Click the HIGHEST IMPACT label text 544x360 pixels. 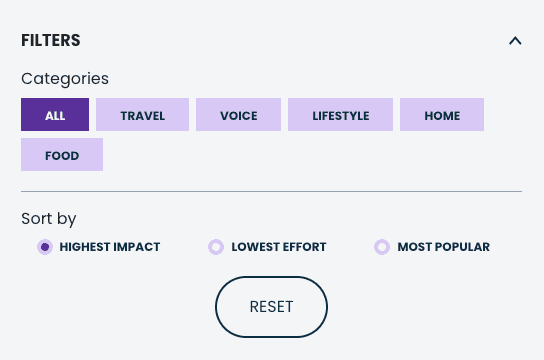[110, 247]
